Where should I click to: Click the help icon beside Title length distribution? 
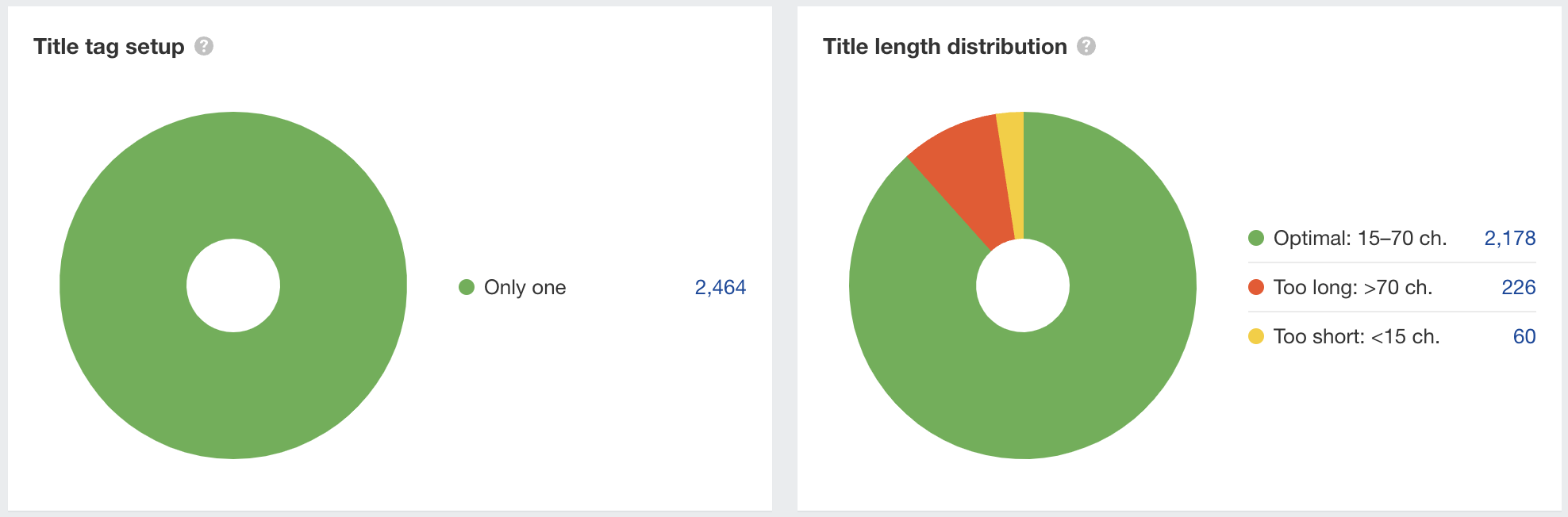(1087, 47)
